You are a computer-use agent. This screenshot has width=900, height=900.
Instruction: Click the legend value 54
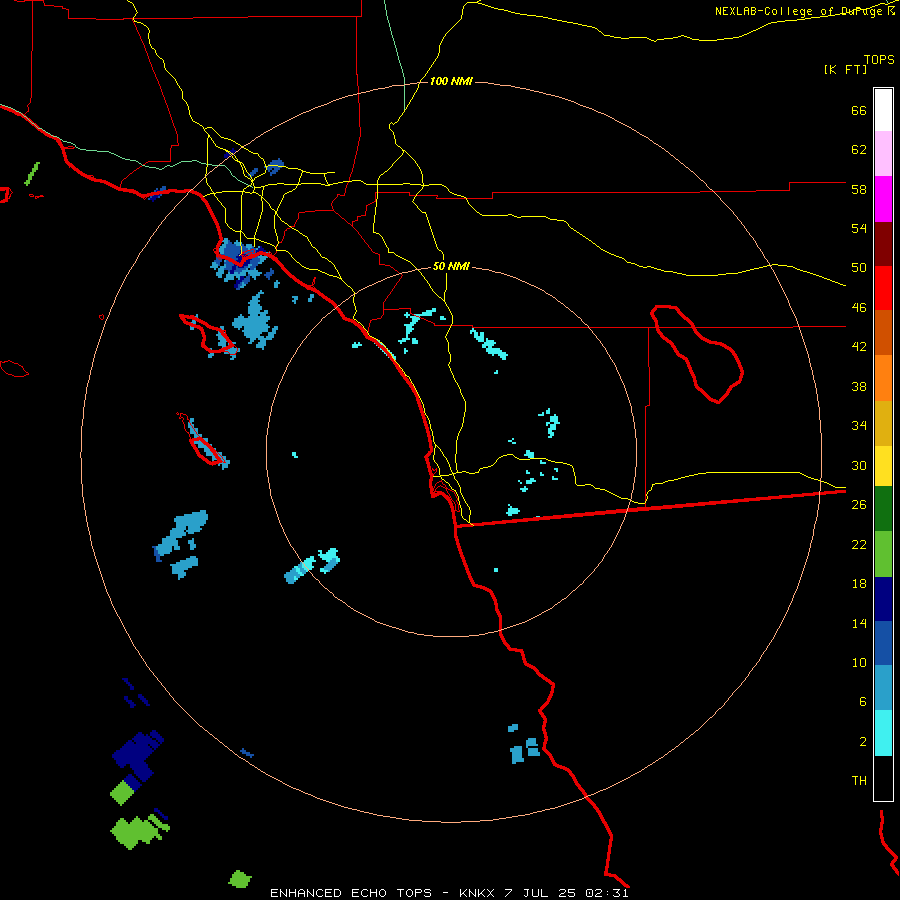pyautogui.click(x=859, y=228)
